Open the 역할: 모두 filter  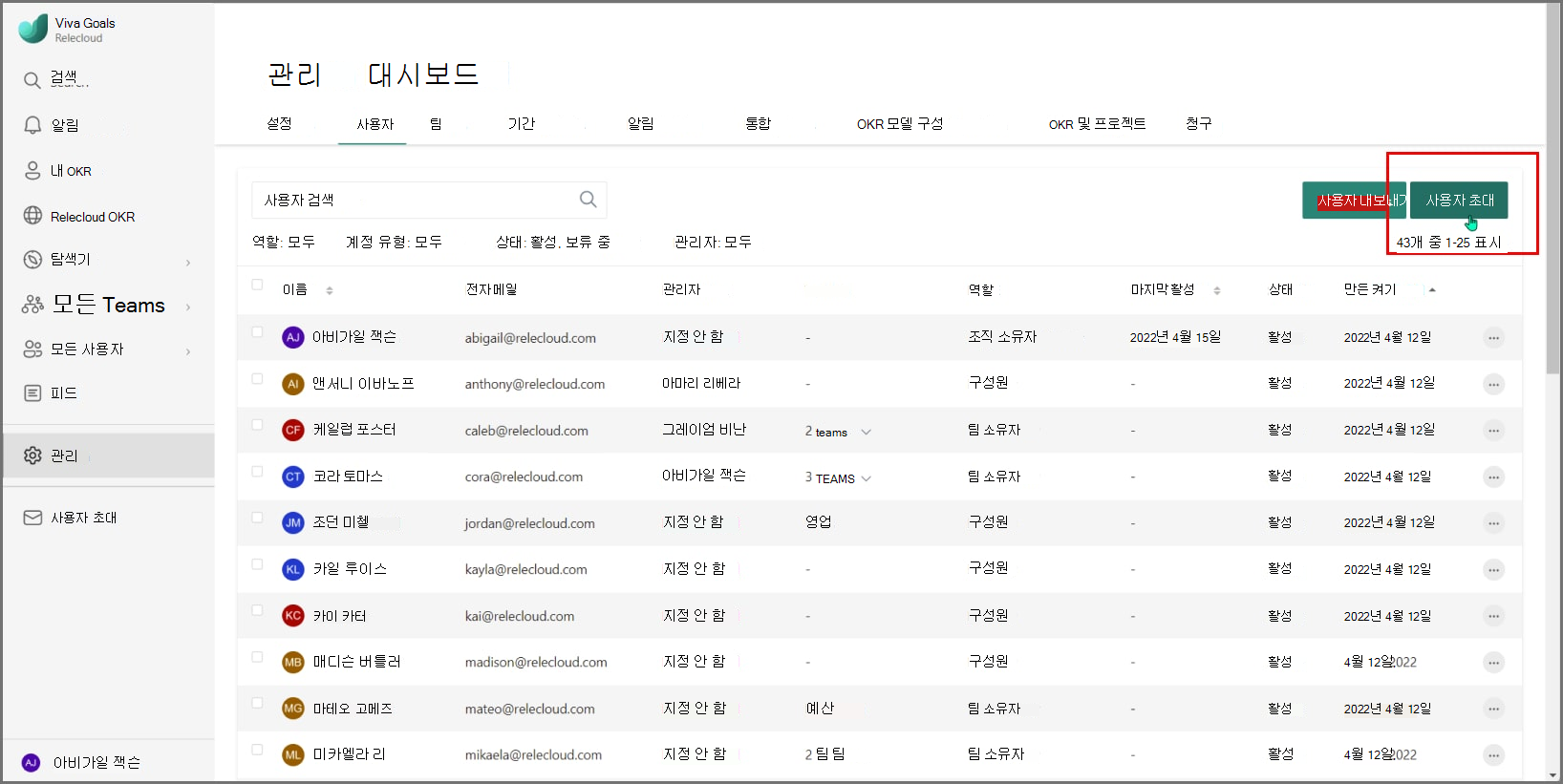pos(284,242)
